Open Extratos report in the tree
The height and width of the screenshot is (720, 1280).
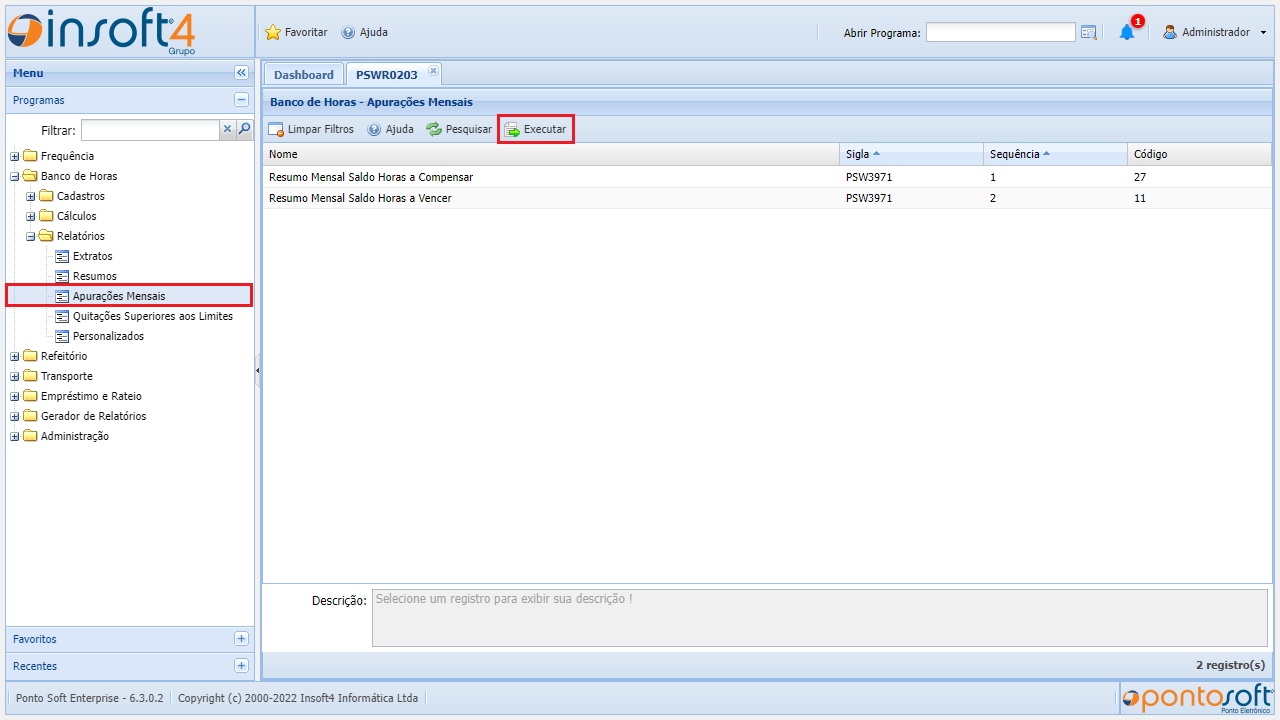(92, 256)
